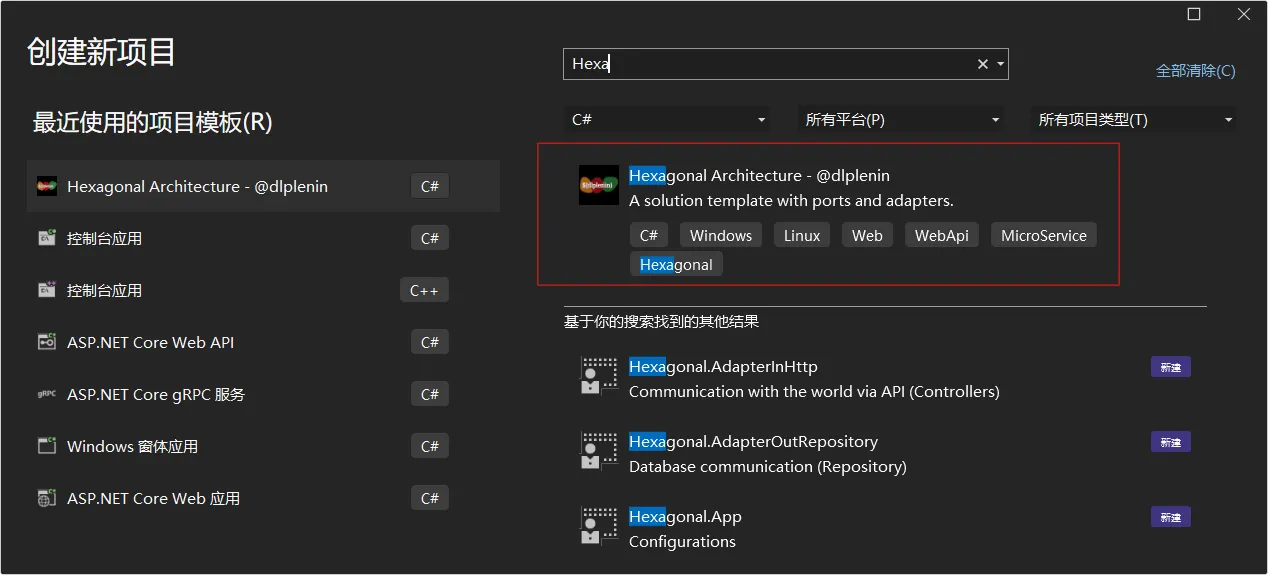Clear the search box with the X button

982,64
